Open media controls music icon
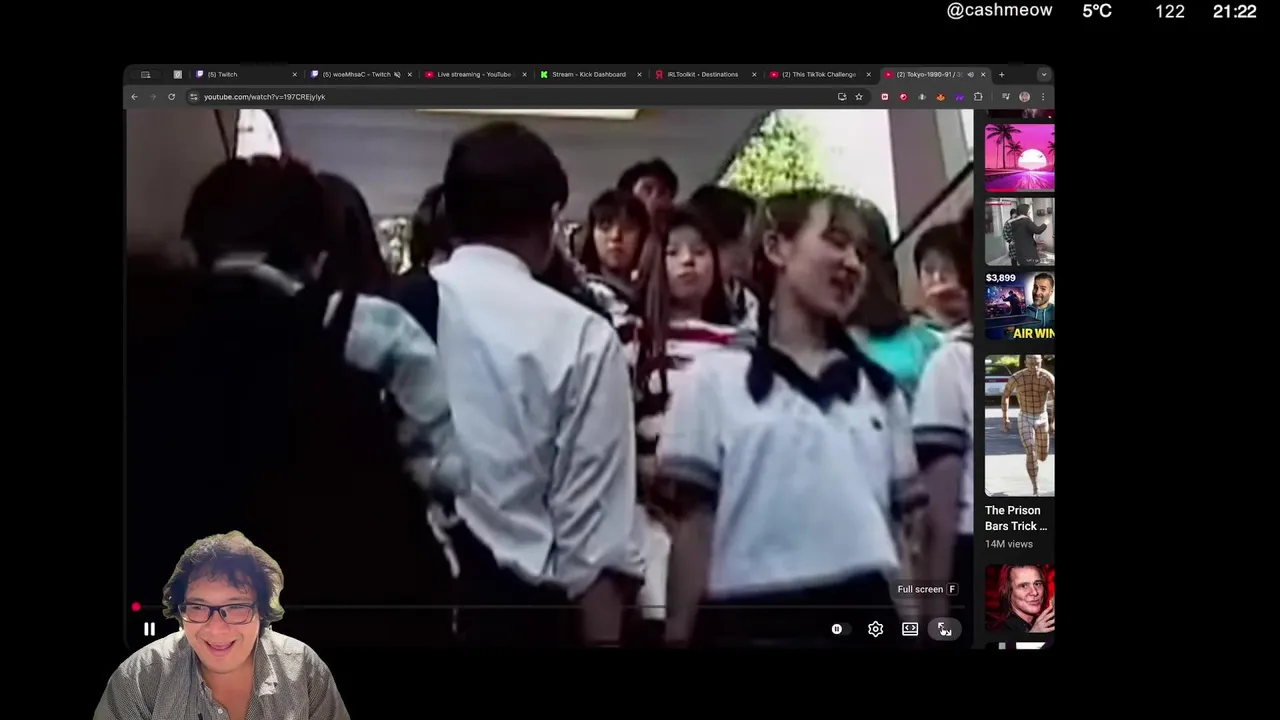Viewport: 1280px width, 720px height. click(1004, 97)
